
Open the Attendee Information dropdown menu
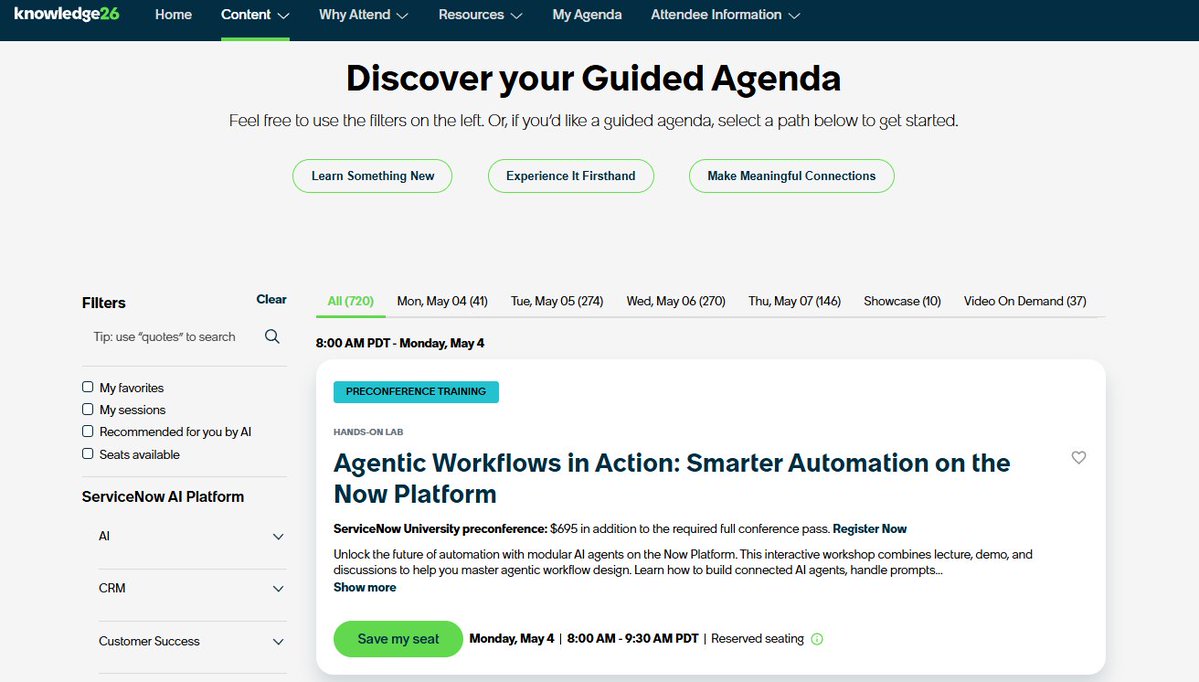pyautogui.click(x=725, y=15)
